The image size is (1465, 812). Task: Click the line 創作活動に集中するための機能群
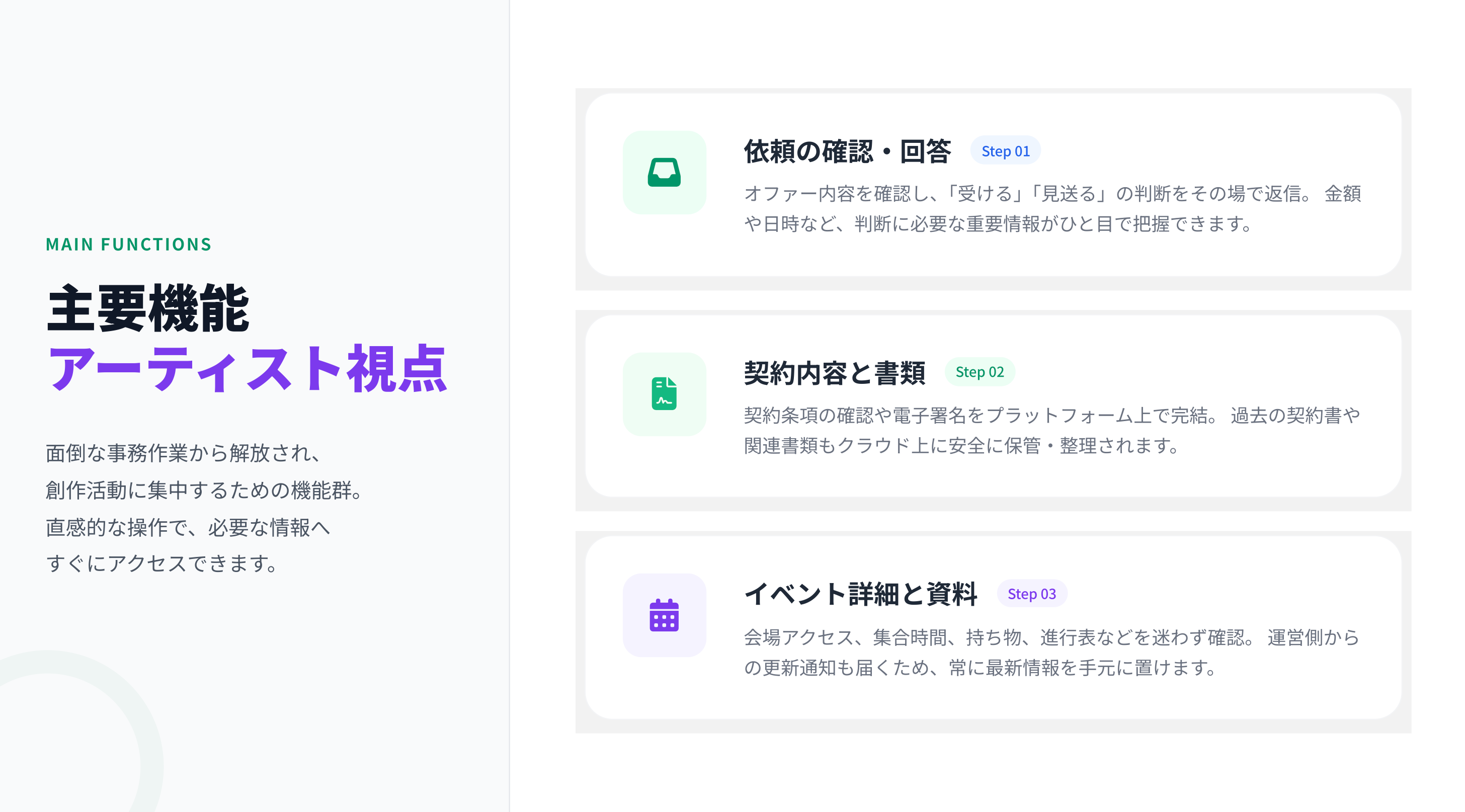click(205, 490)
